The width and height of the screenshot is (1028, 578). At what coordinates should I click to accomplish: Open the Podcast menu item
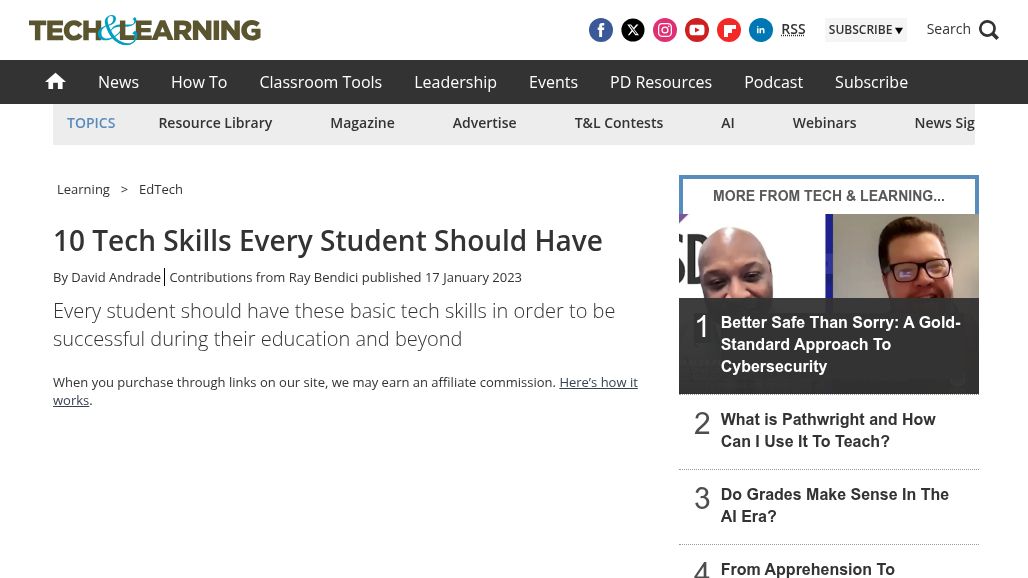[x=773, y=82]
